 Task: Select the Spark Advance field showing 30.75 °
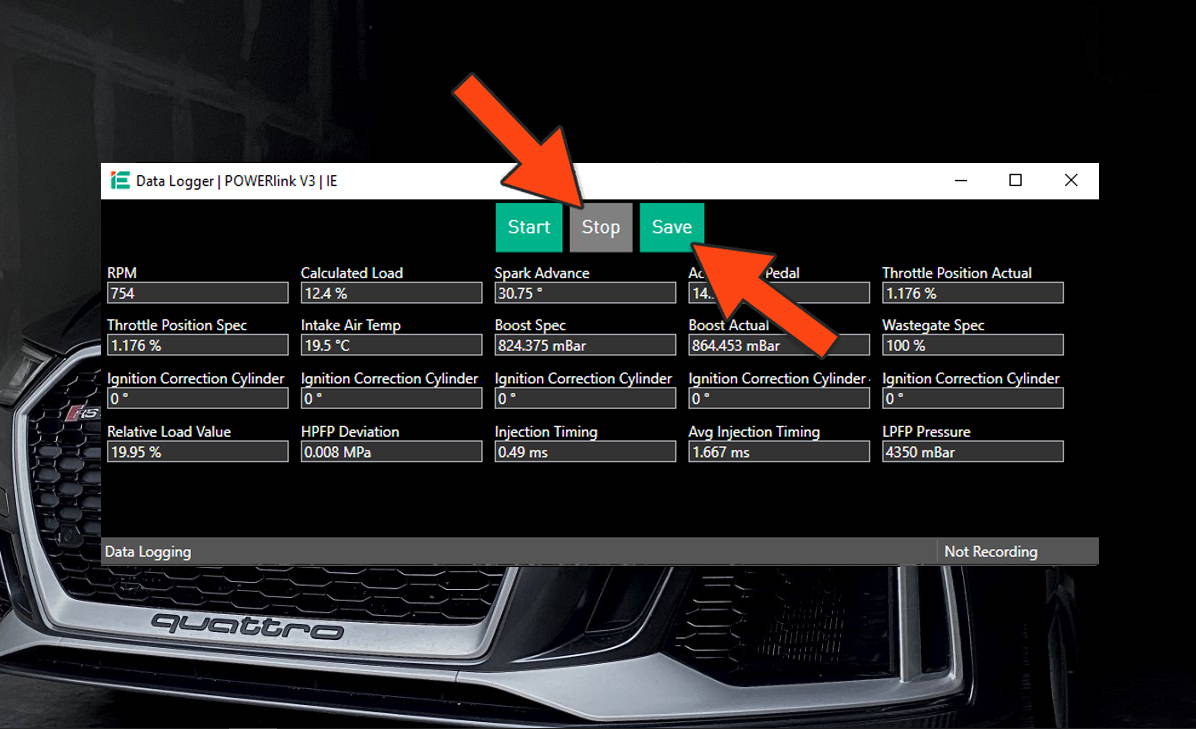click(585, 293)
